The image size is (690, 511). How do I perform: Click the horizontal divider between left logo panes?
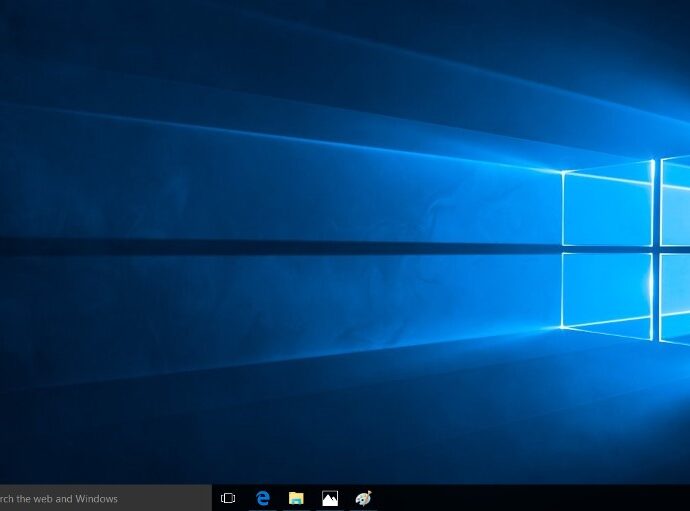(606, 249)
